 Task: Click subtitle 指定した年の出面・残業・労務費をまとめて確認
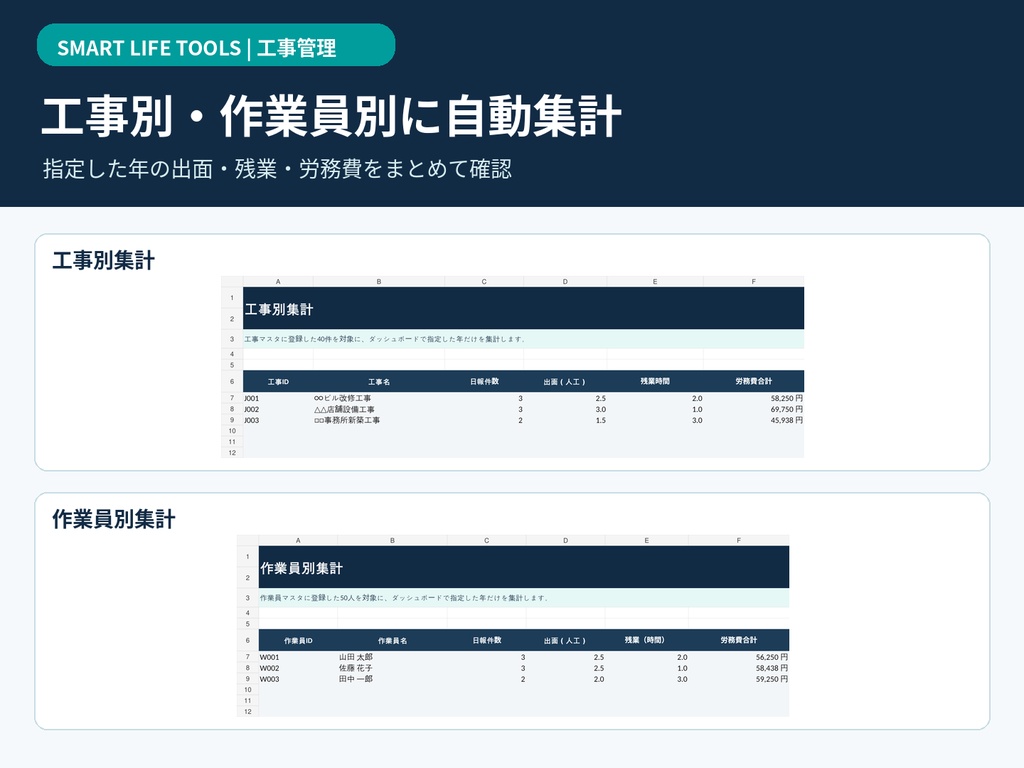click(x=278, y=169)
